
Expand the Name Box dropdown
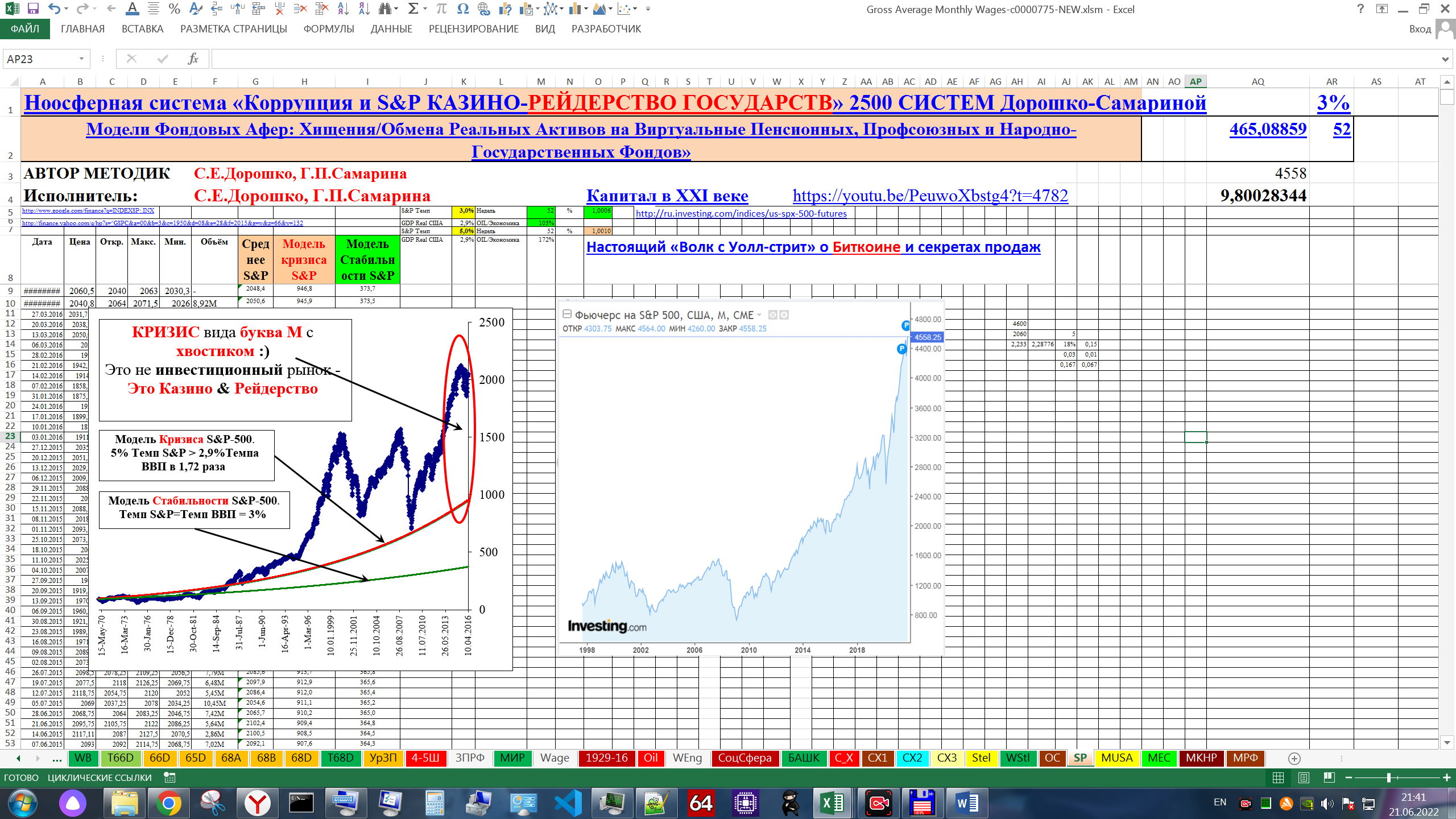pyautogui.click(x=81, y=59)
